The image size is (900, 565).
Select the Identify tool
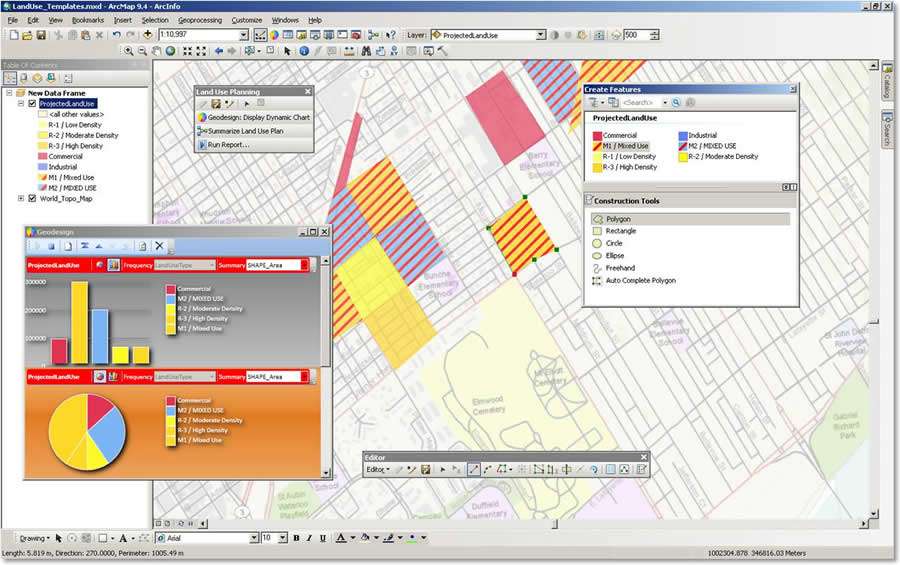tap(304, 50)
